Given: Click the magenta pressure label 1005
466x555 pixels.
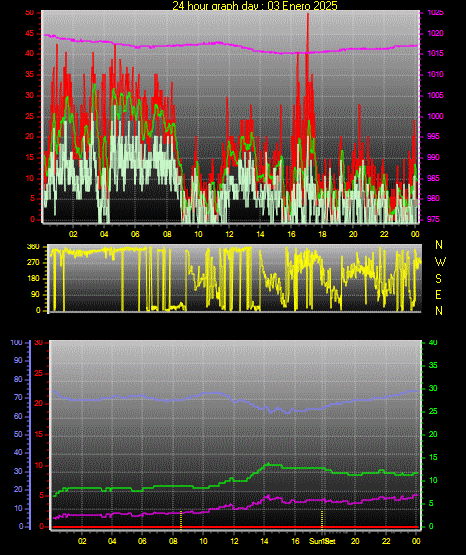Looking at the screenshot, I should click(435, 95).
